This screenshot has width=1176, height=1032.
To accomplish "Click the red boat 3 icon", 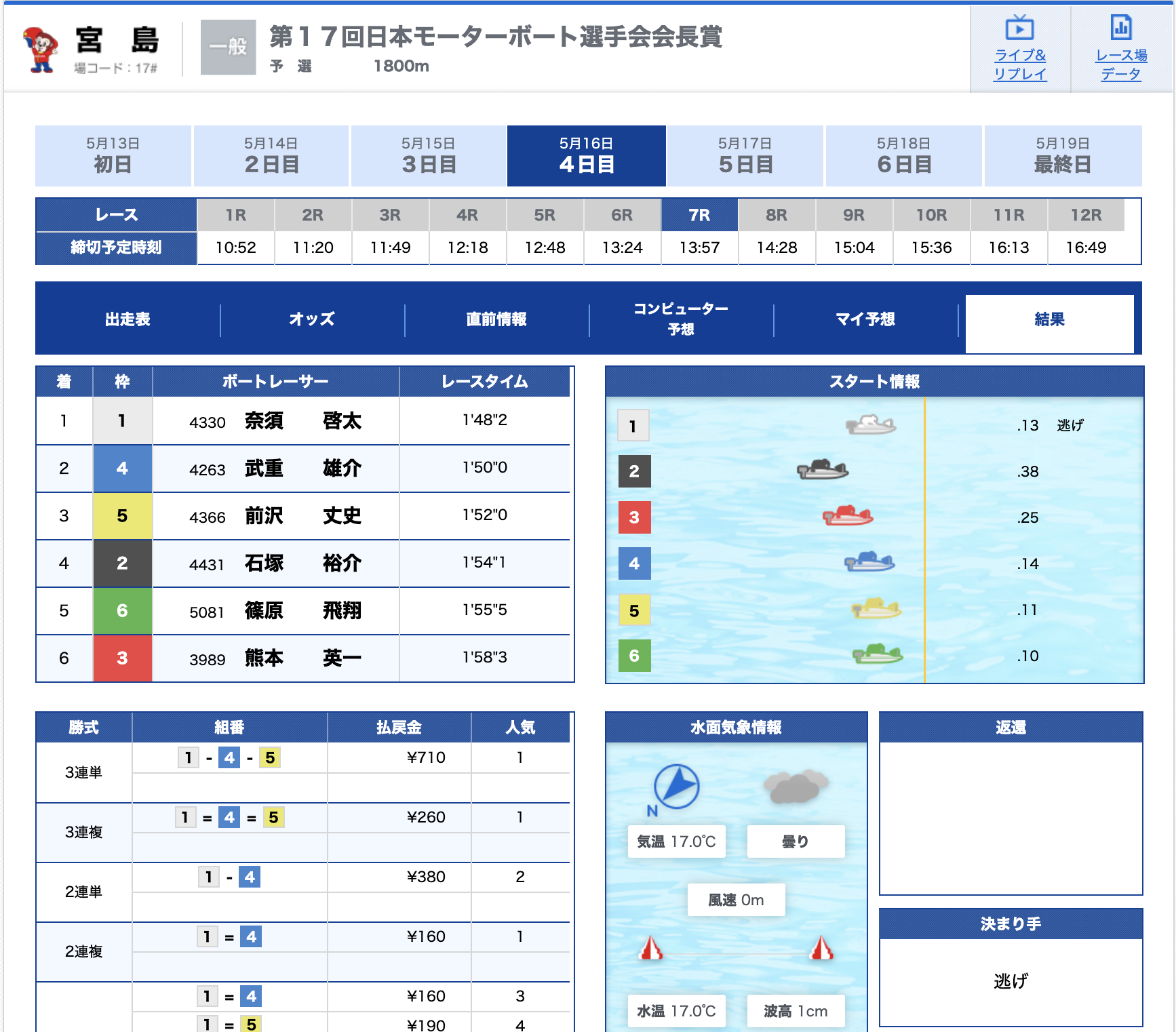I will point(848,516).
